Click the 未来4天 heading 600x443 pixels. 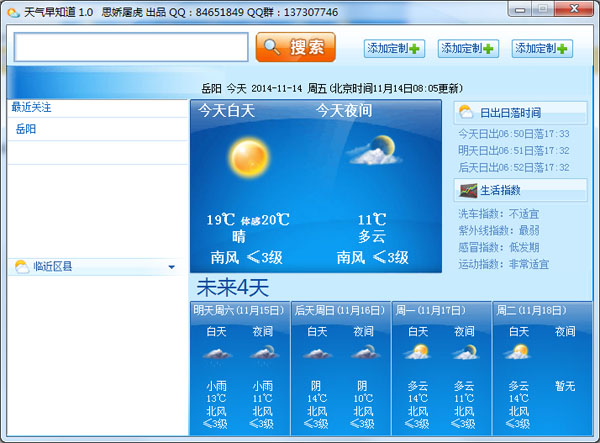[x=233, y=288]
